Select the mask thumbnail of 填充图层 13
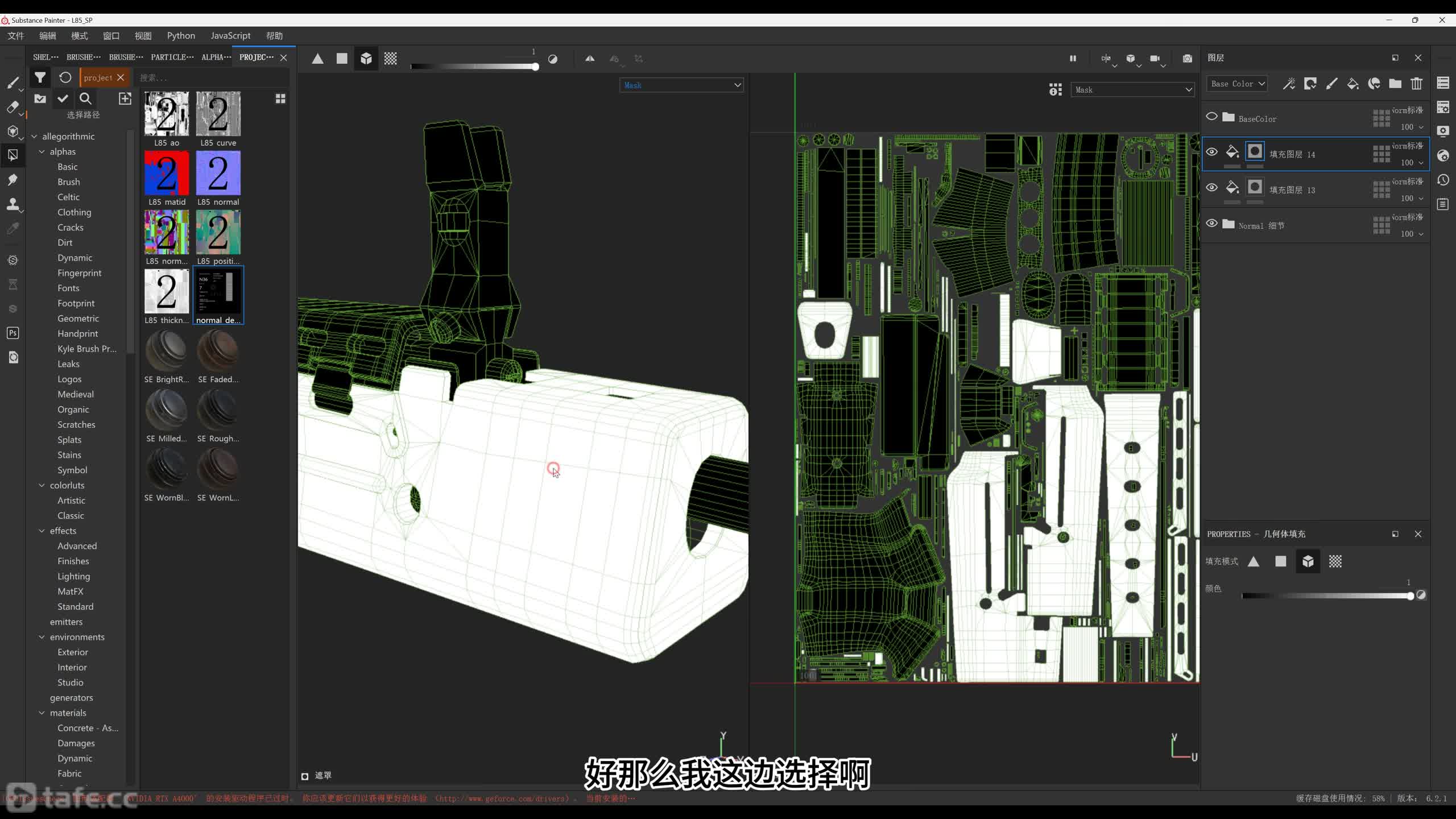 tap(1255, 187)
